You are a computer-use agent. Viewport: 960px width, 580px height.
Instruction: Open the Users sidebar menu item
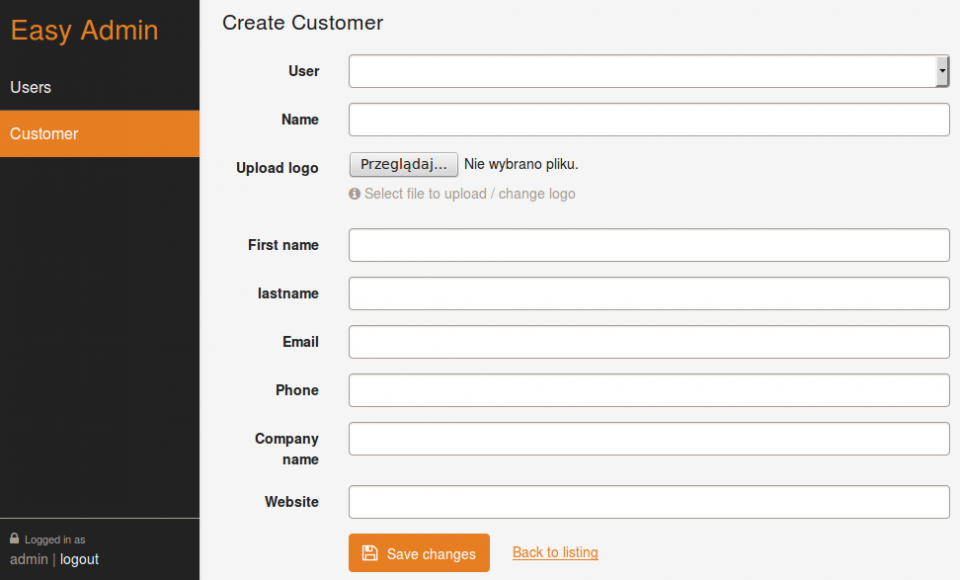point(31,87)
